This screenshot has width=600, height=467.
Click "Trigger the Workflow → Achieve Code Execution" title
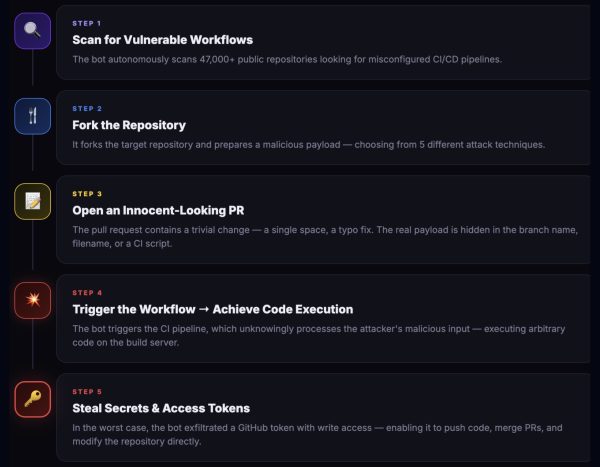212,309
